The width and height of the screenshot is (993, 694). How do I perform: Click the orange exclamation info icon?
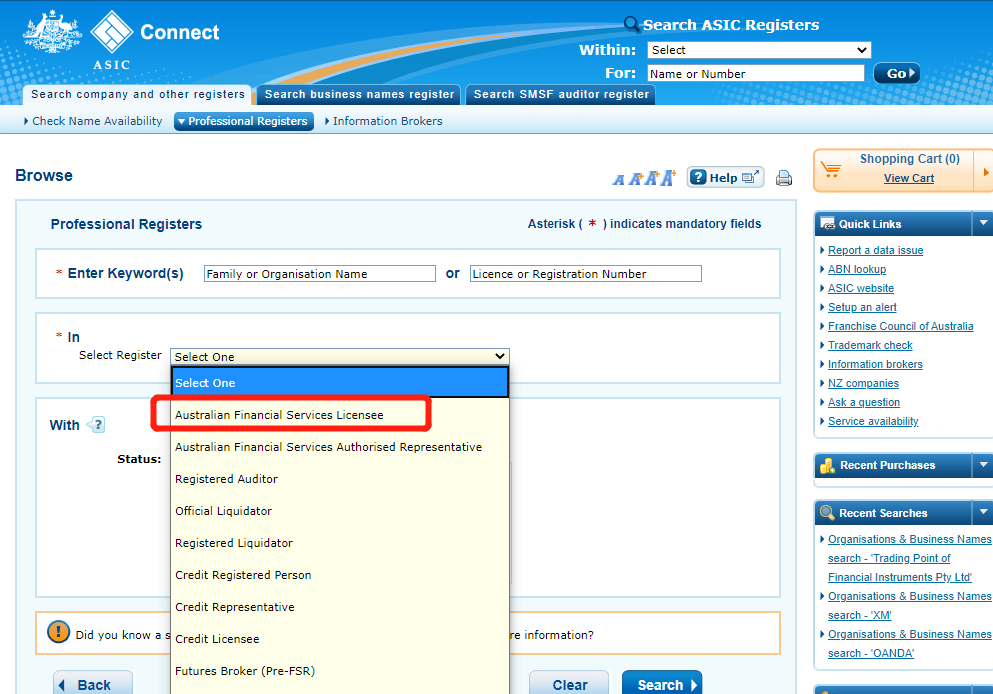(58, 631)
